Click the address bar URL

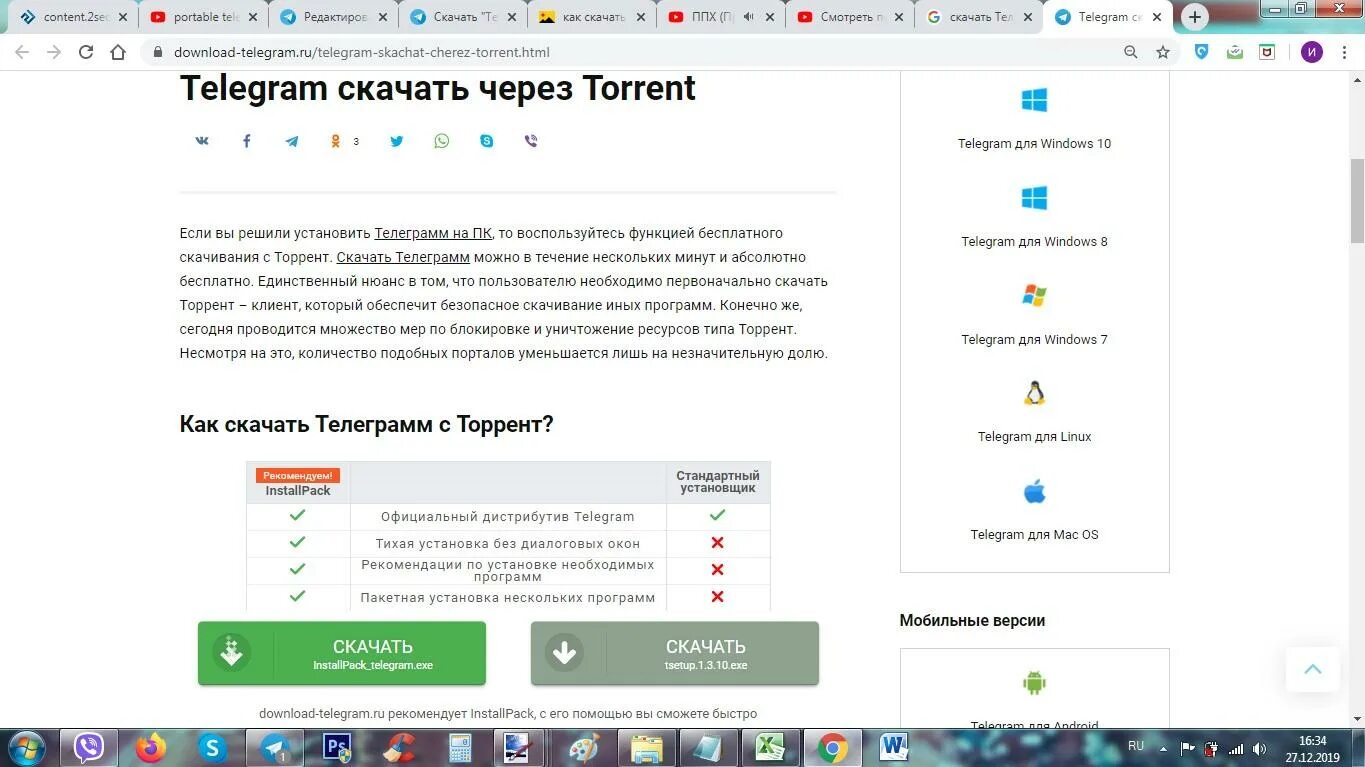coord(362,52)
